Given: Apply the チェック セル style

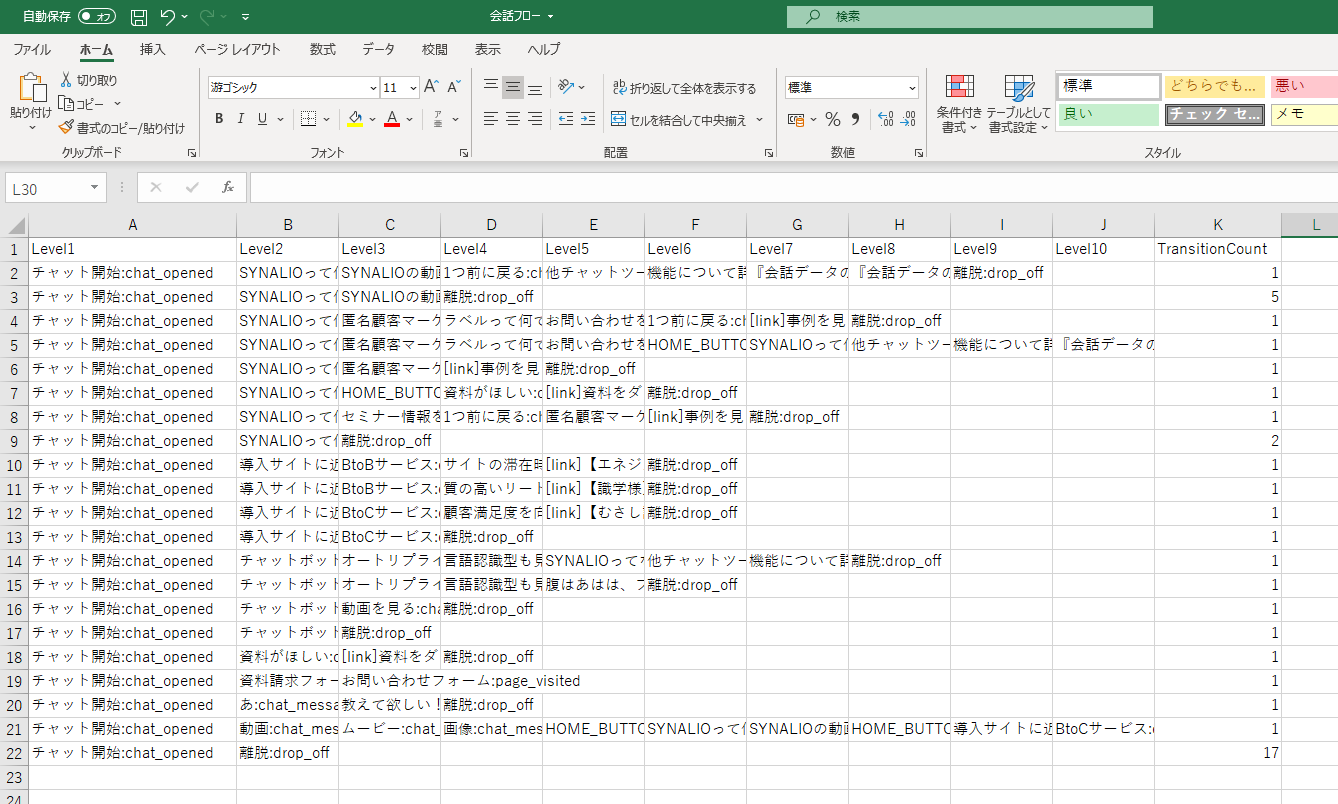Looking at the screenshot, I should 1215,114.
